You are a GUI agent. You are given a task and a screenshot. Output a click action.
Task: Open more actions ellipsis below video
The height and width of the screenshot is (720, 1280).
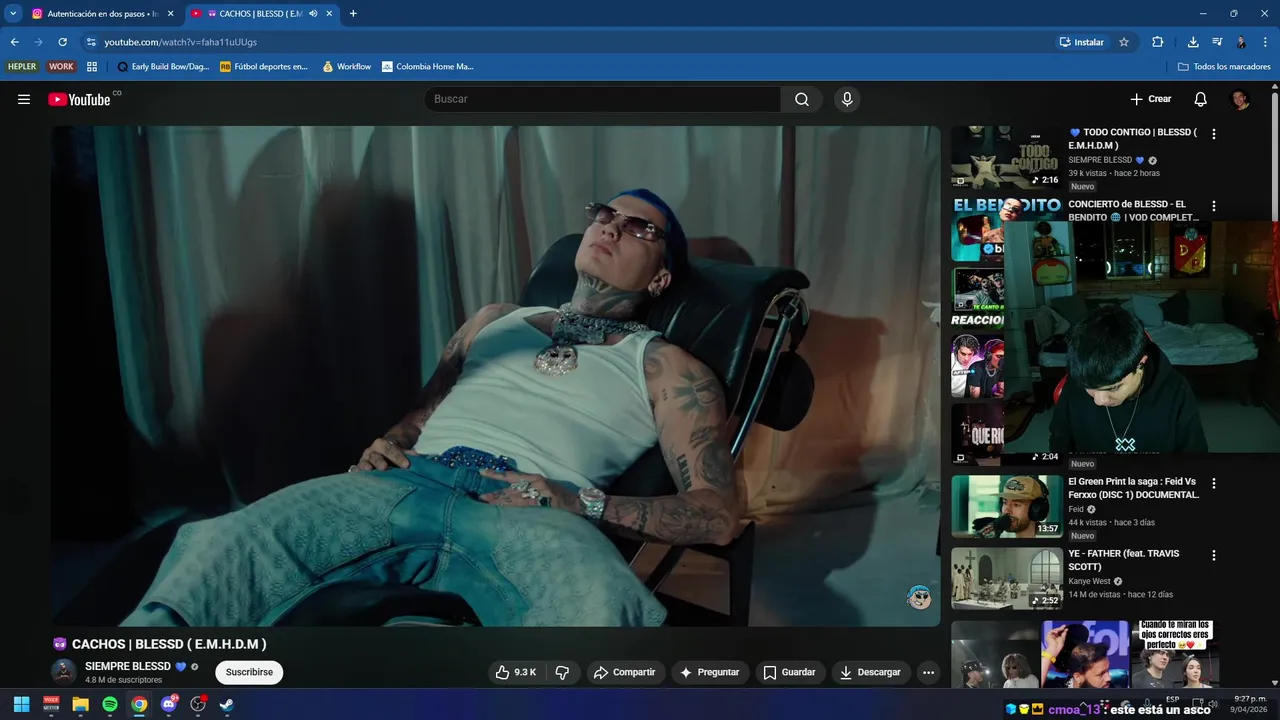929,672
